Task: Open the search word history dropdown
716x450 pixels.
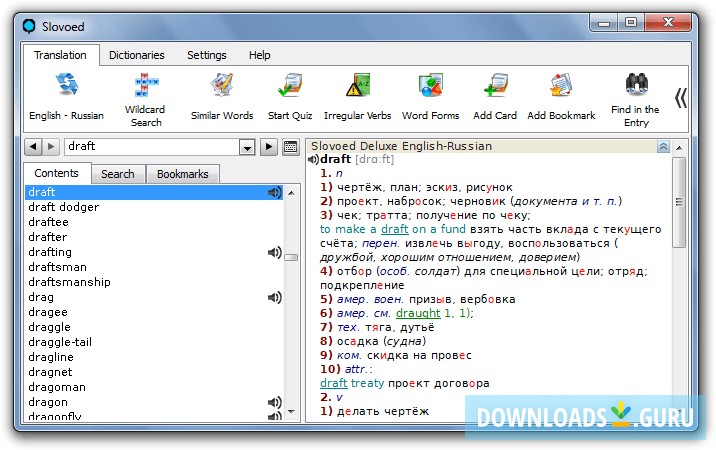Action: click(247, 147)
